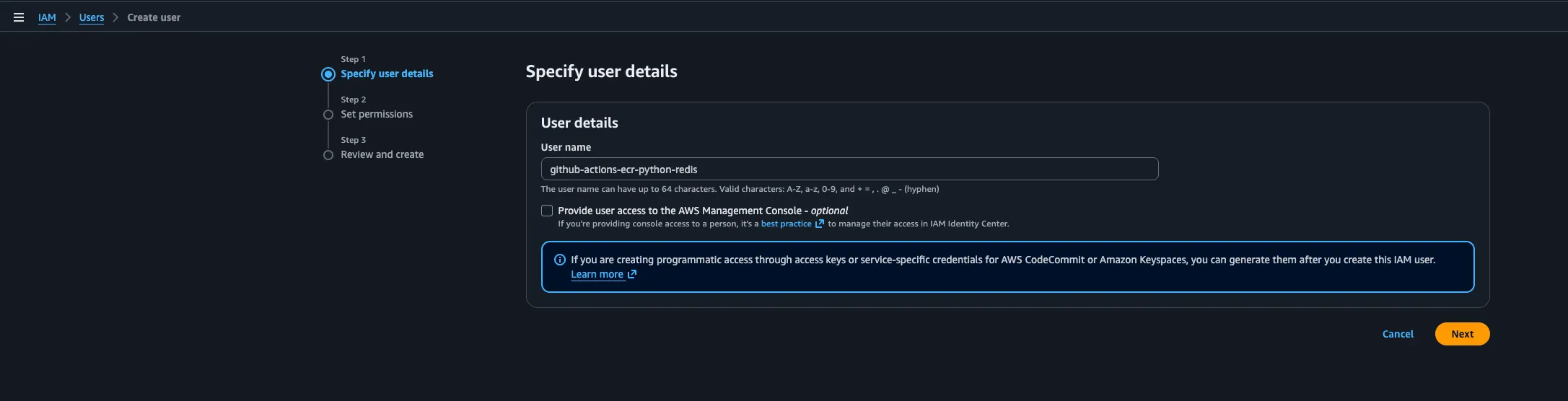Click the chevron between IAM and Users
The height and width of the screenshot is (401, 1568).
pos(68,17)
